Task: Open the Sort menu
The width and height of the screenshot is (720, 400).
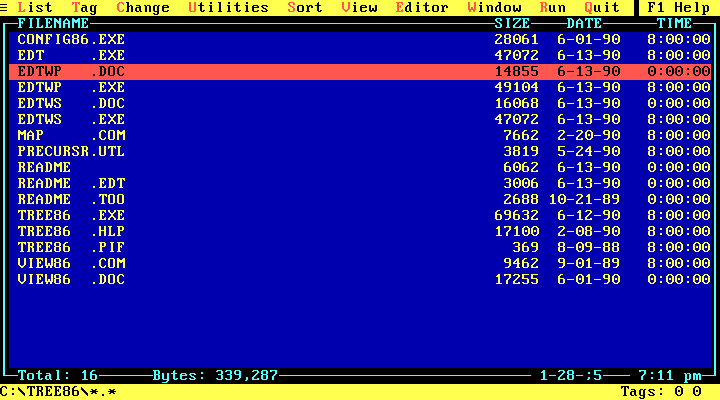Action: tap(305, 8)
